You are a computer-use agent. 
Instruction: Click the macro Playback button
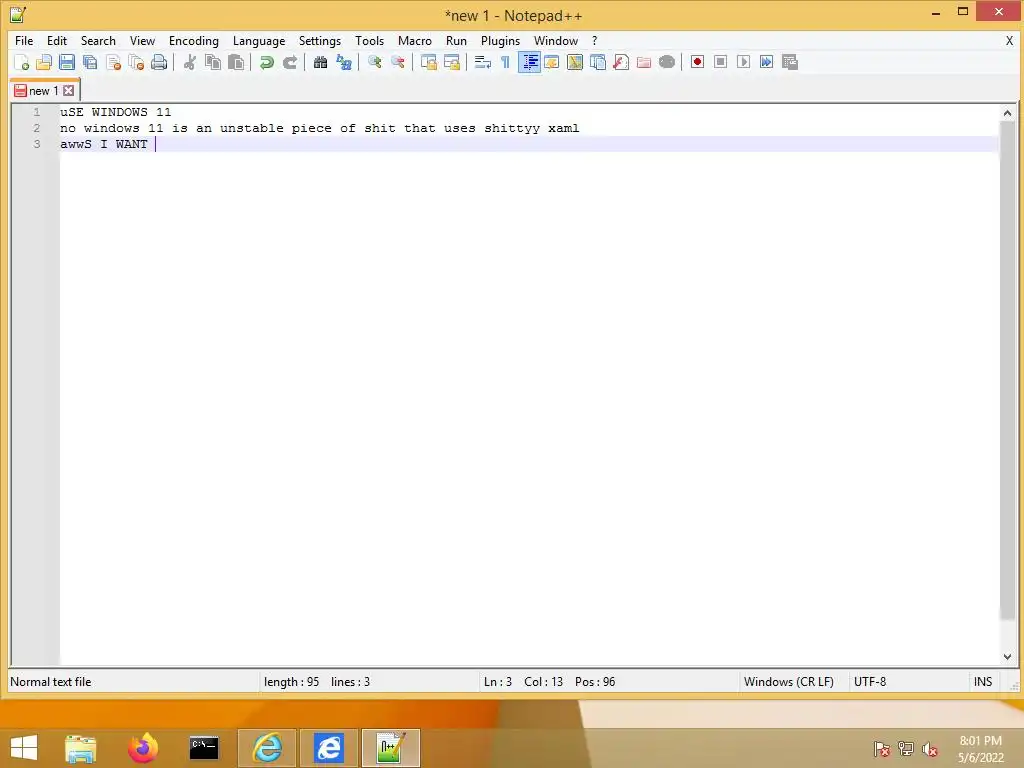pos(743,62)
